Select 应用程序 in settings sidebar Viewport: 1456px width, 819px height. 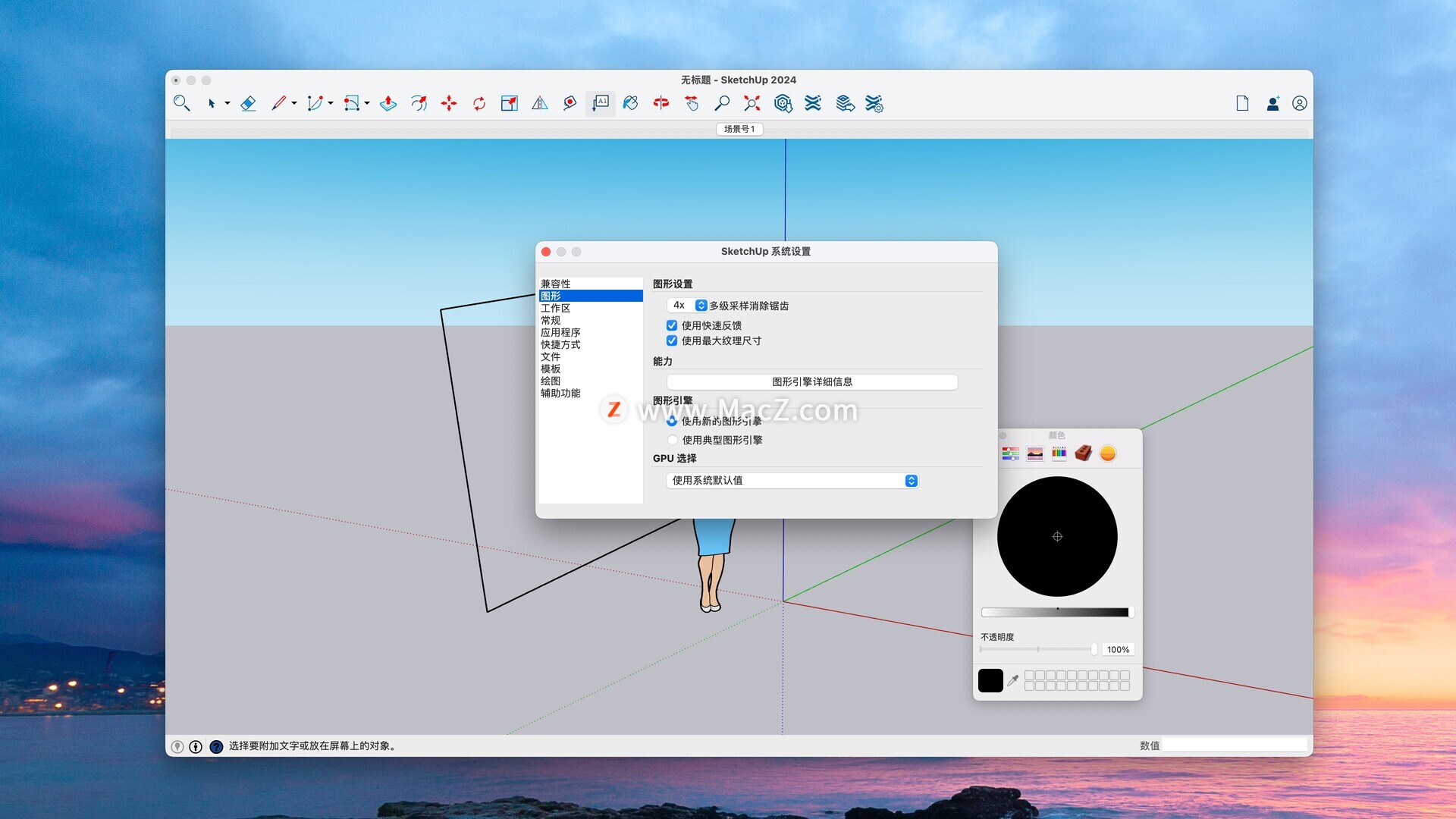(x=591, y=332)
